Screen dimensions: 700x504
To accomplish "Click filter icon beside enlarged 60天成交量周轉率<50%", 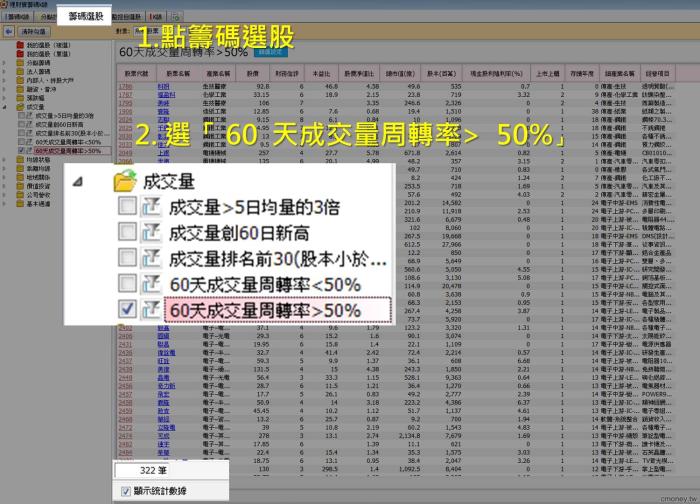I will [x=151, y=284].
